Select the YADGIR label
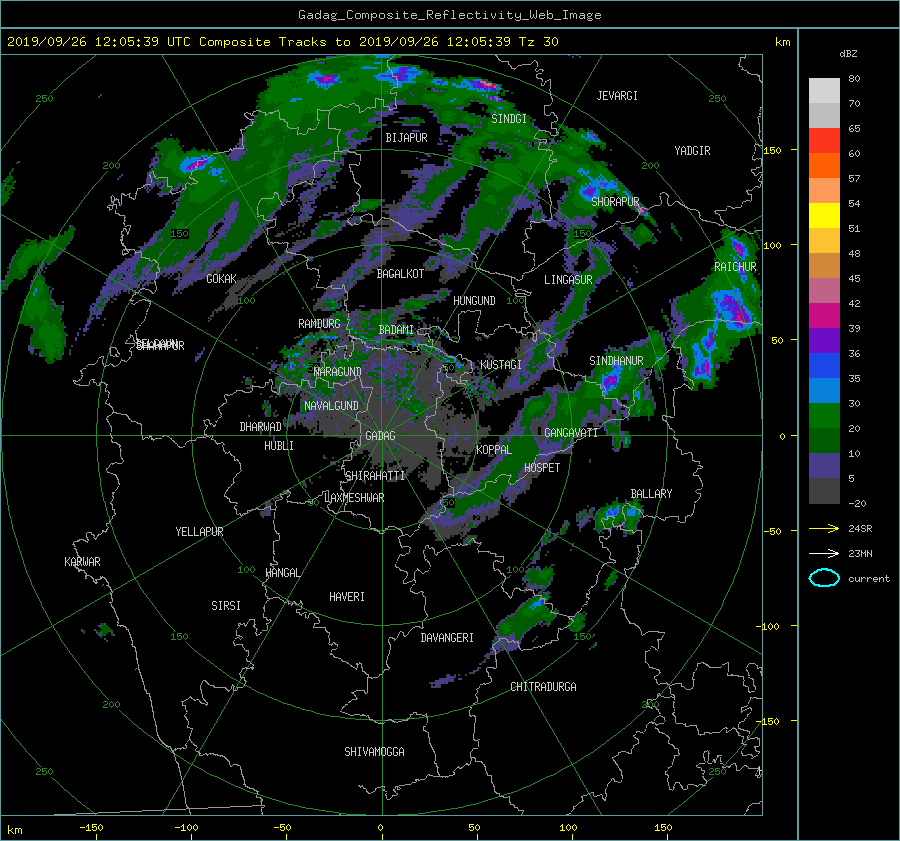 tap(692, 151)
